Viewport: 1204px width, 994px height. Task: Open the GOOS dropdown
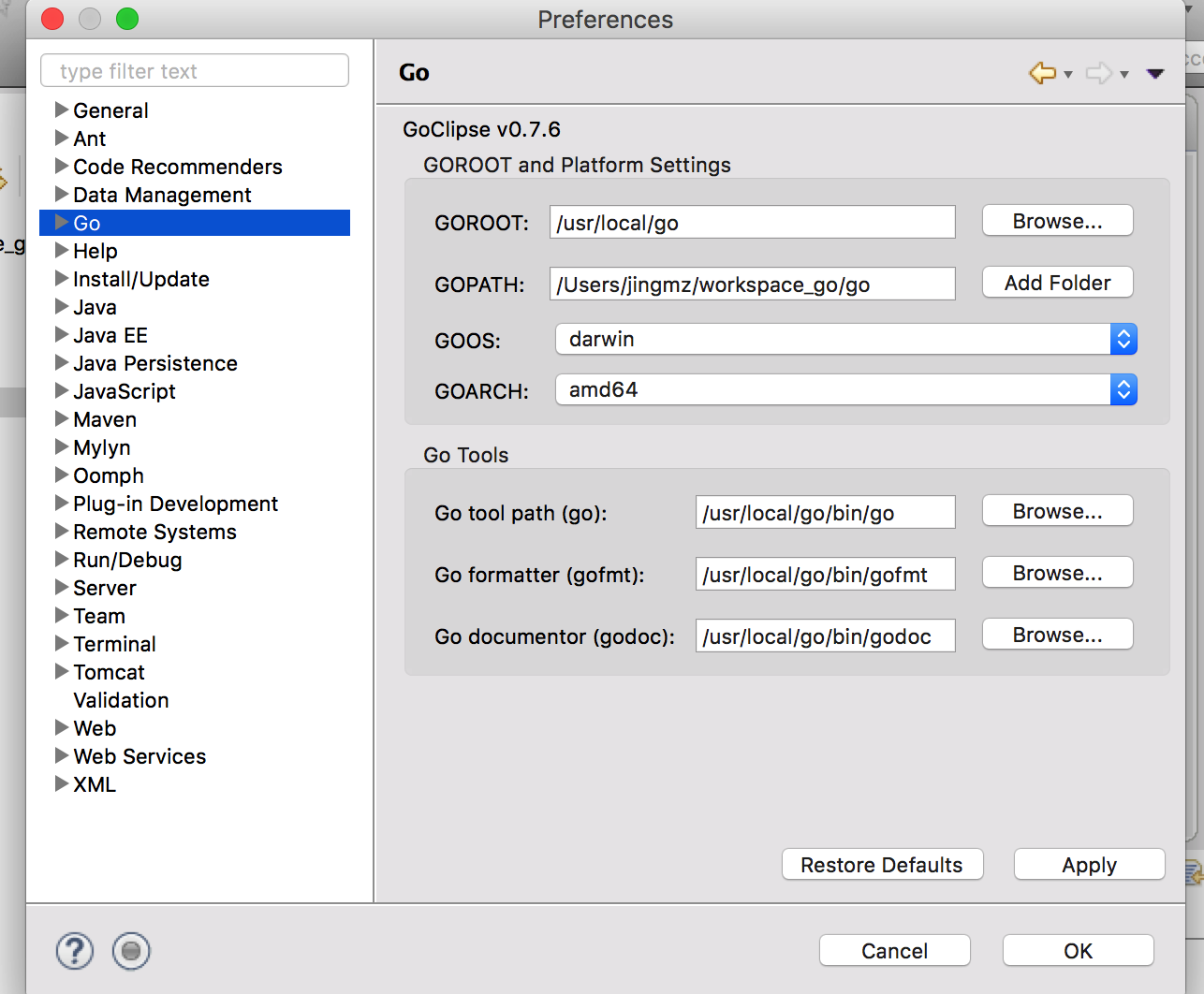[845, 339]
